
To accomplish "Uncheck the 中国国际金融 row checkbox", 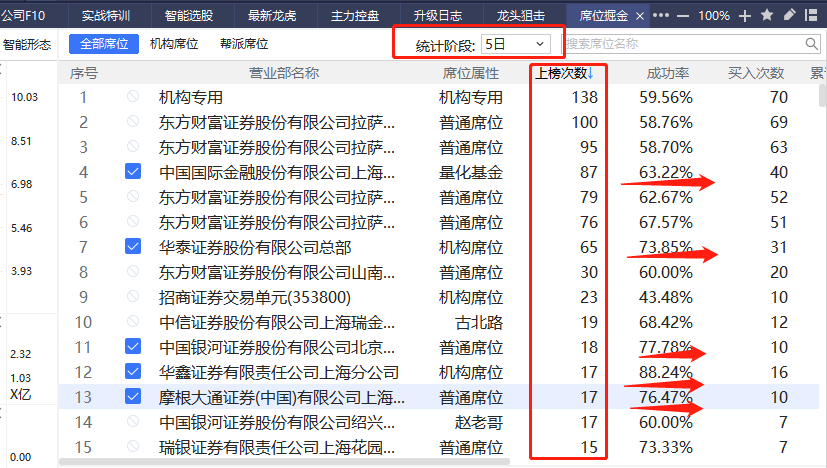I will (133, 171).
